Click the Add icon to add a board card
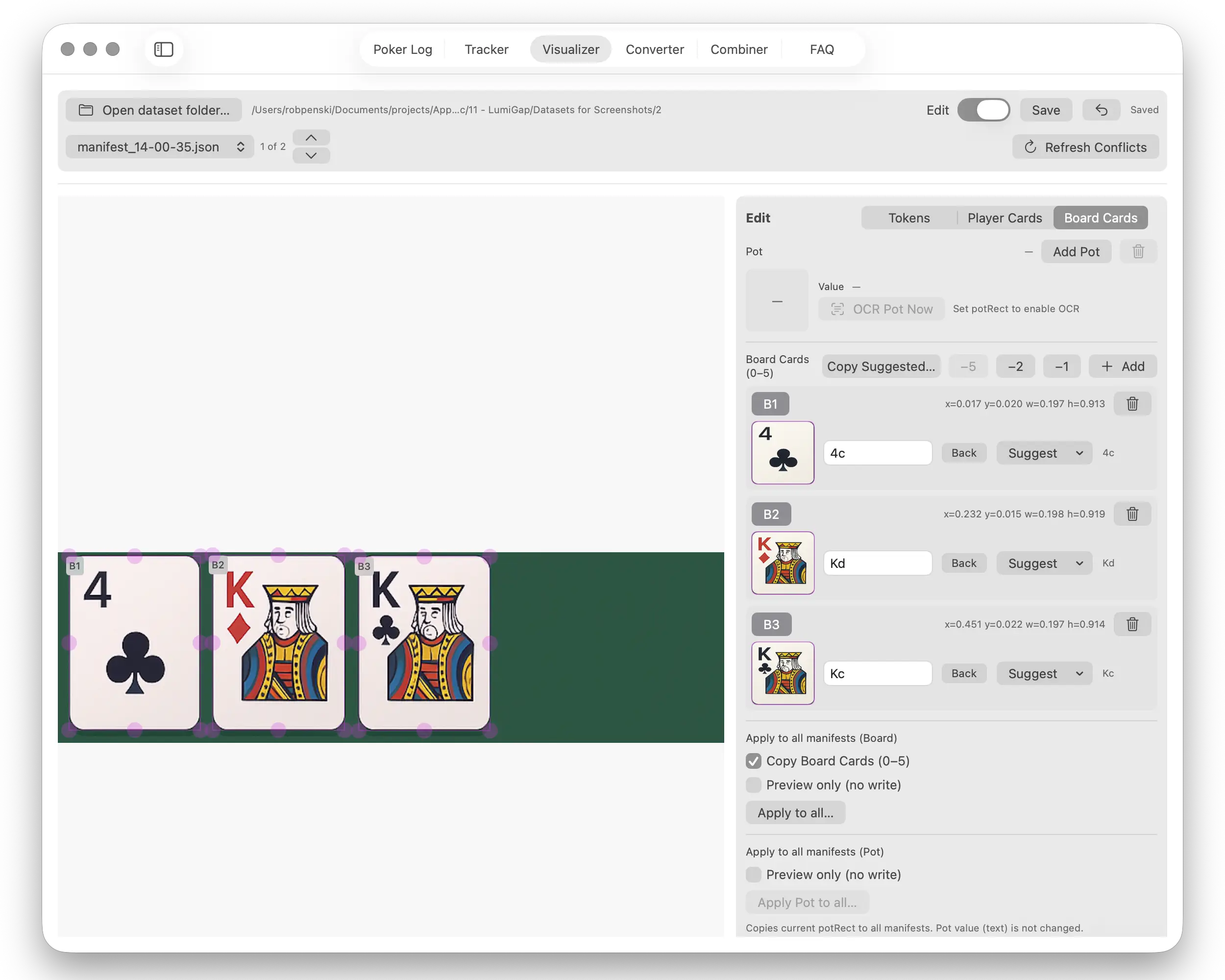The image size is (1225, 980). (1123, 367)
